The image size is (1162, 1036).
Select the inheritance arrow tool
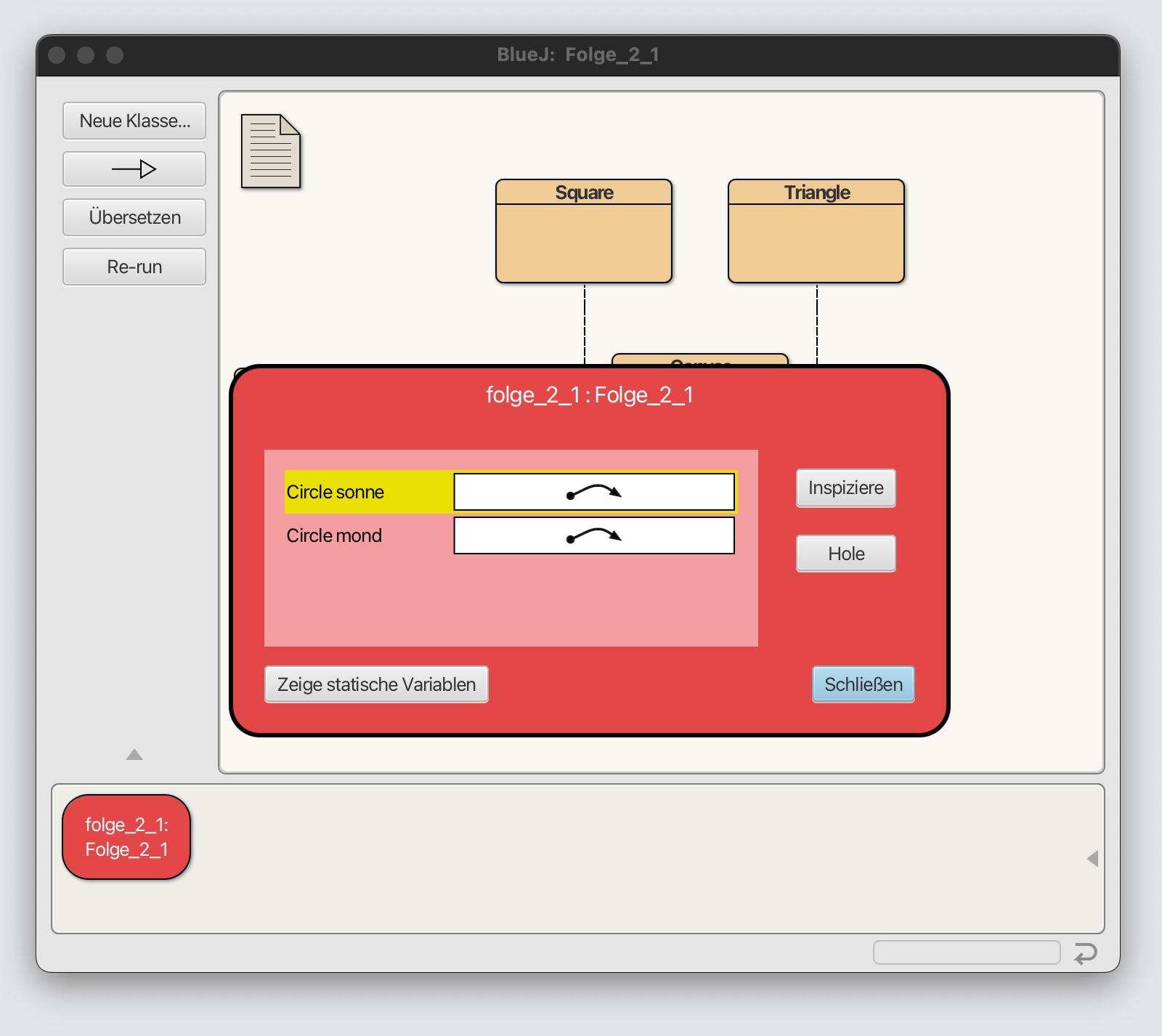(x=134, y=169)
